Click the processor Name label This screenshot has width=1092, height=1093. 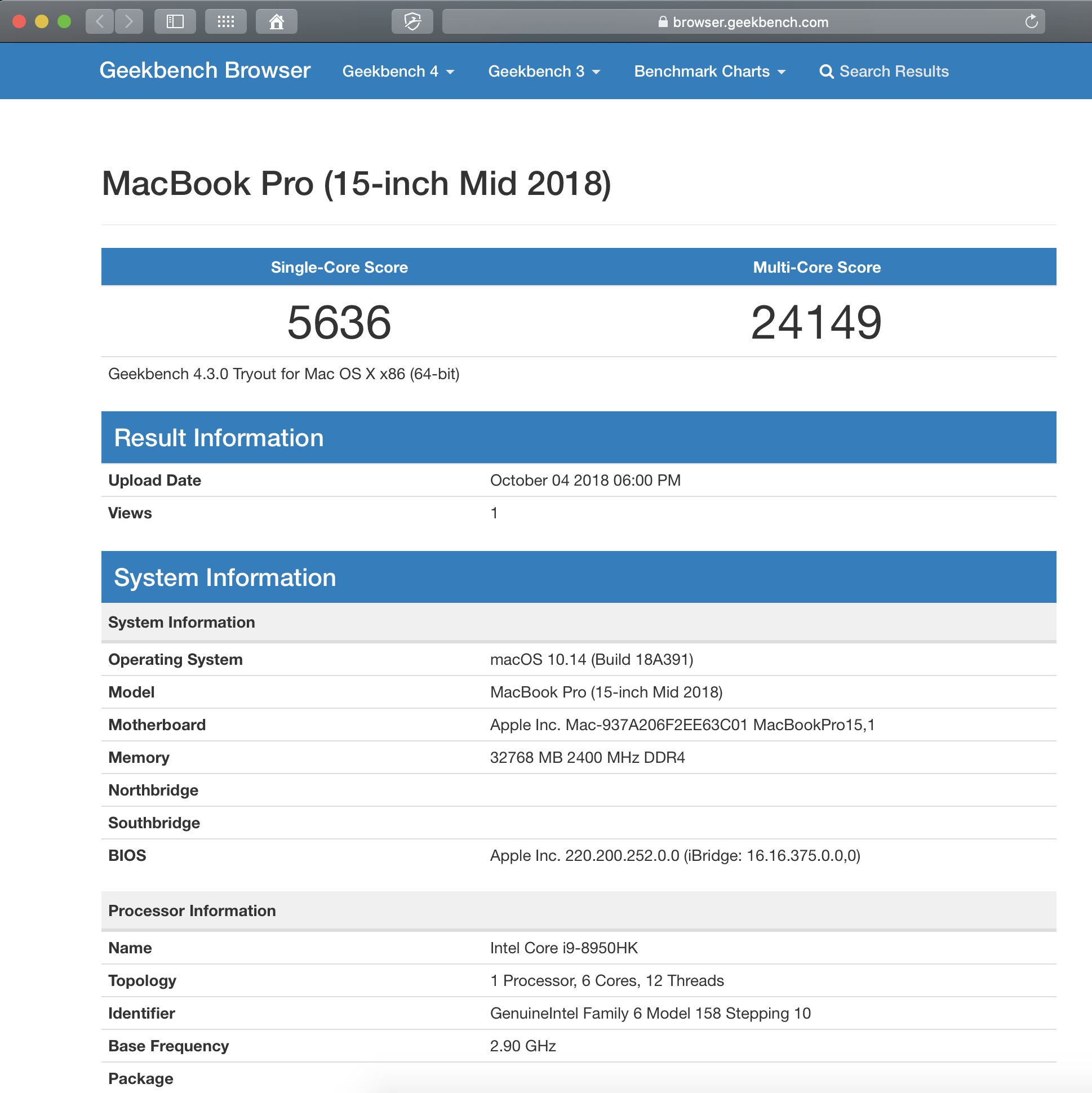pyautogui.click(x=130, y=948)
